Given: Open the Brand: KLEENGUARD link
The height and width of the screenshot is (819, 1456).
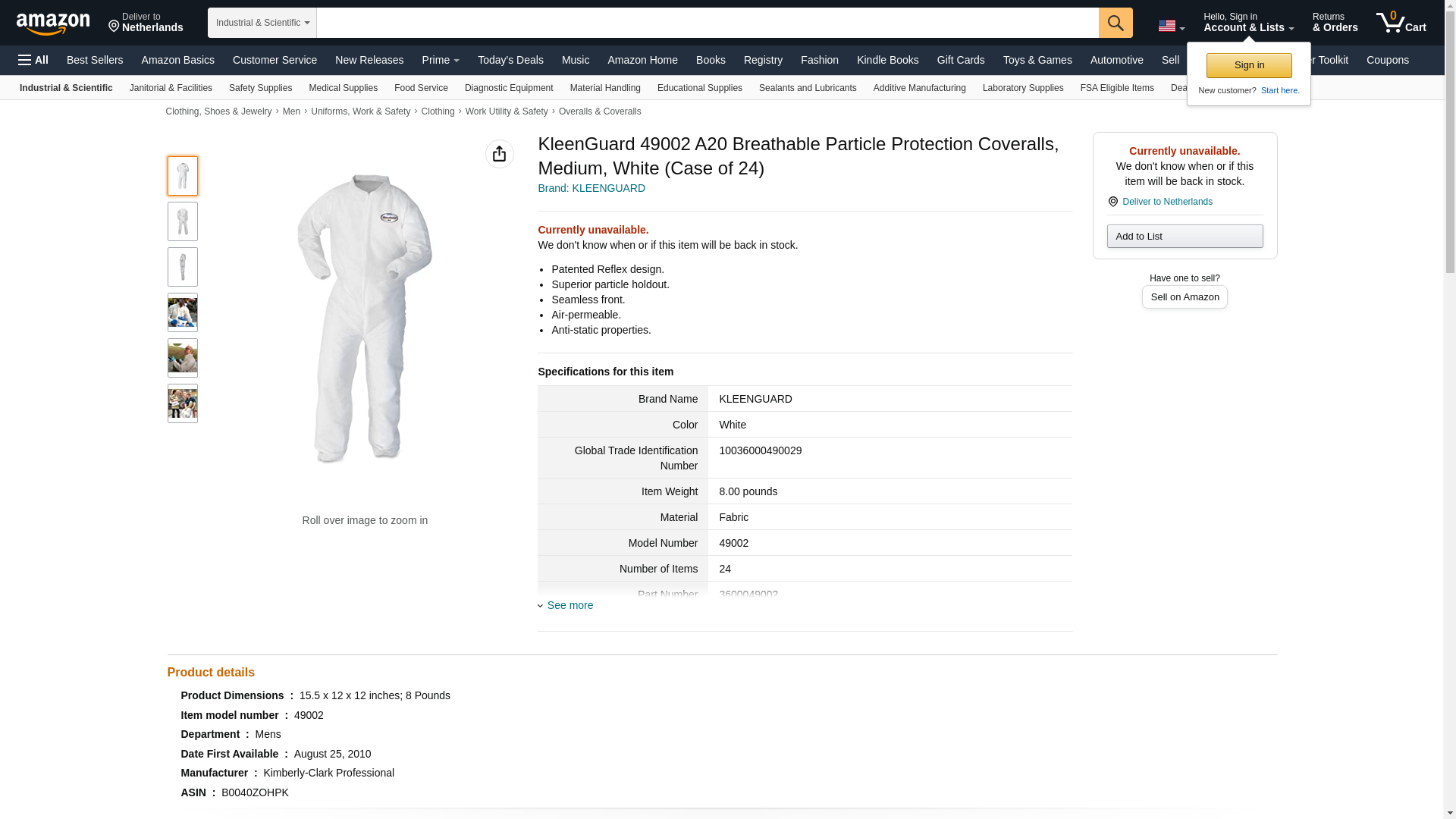Looking at the screenshot, I should 591,188.
